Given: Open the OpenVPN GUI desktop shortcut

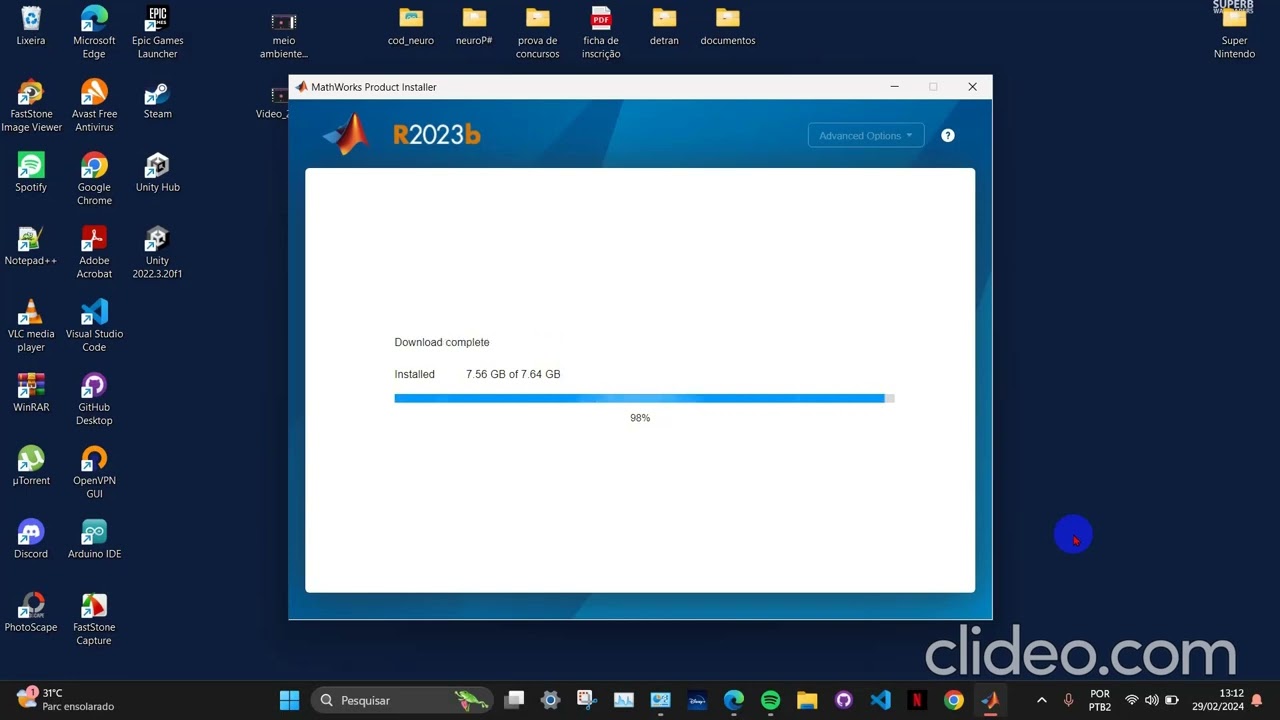Looking at the screenshot, I should tap(94, 472).
